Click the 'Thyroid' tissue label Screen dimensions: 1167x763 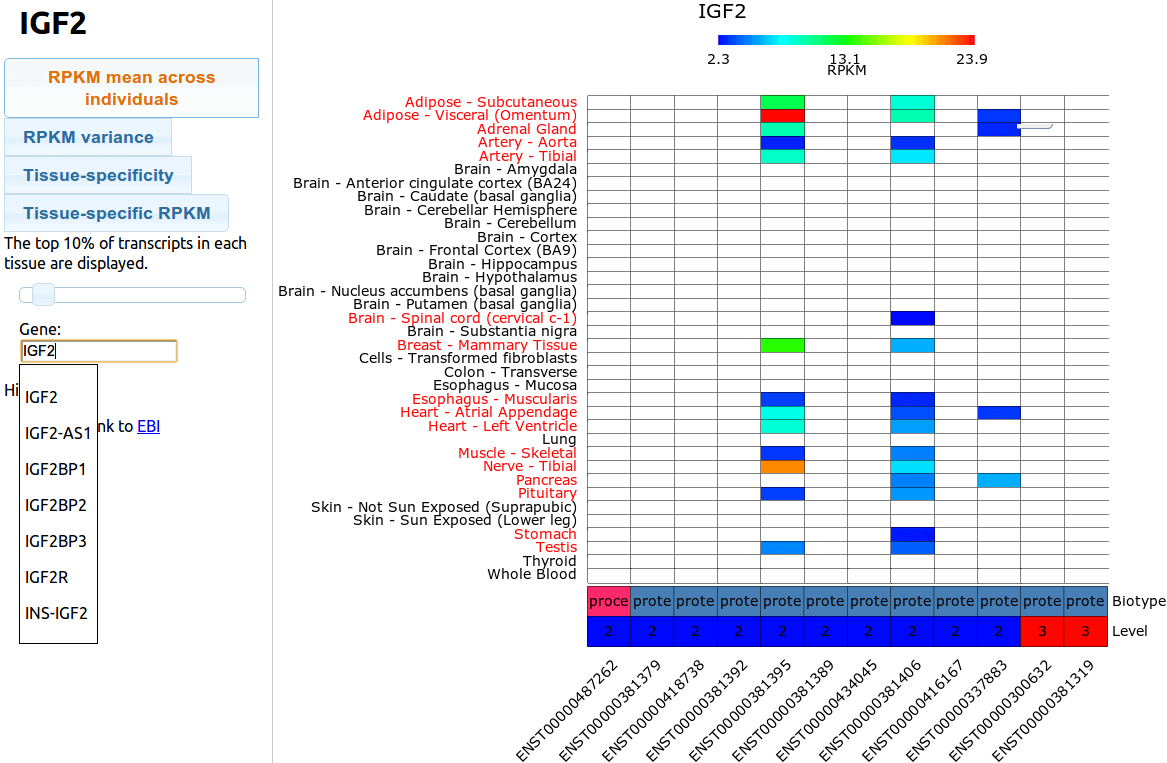[x=549, y=561]
